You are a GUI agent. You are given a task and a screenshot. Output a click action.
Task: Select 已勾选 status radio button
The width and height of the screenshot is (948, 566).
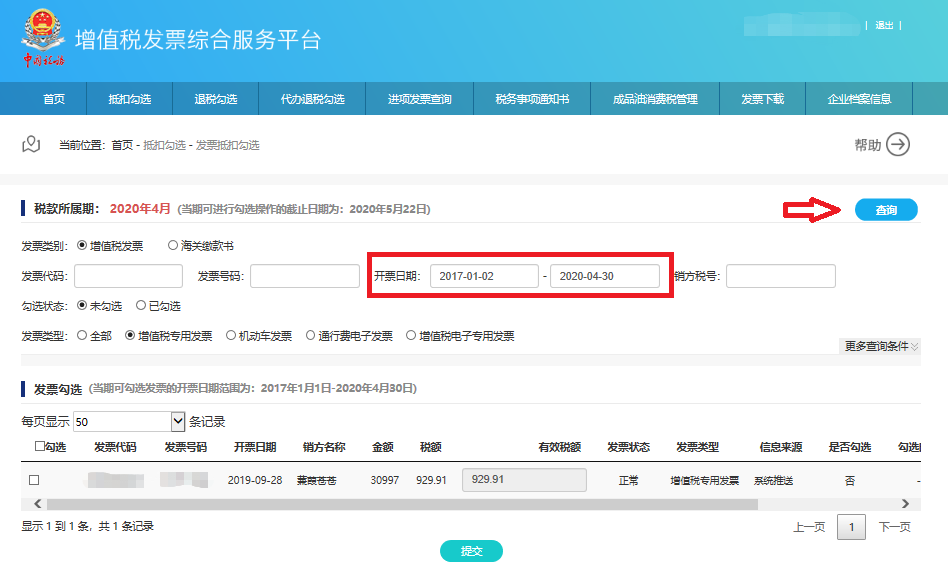pyautogui.click(x=141, y=306)
